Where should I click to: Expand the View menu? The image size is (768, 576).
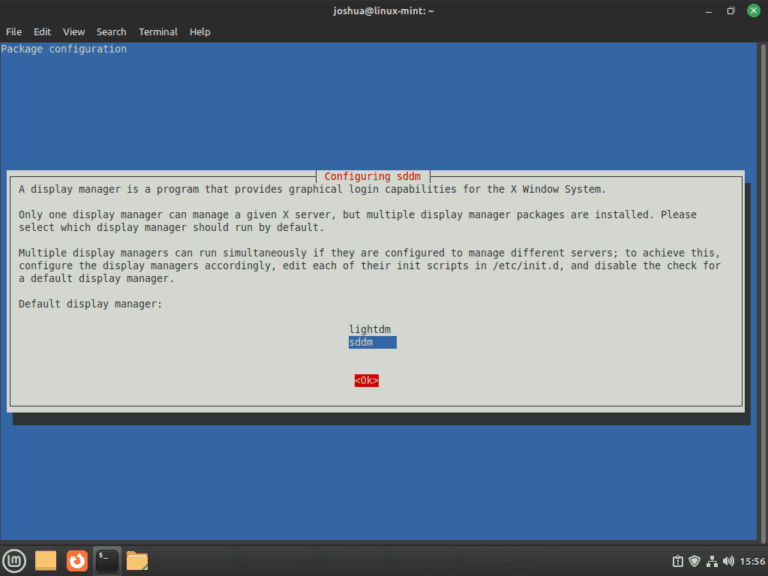pos(74,32)
